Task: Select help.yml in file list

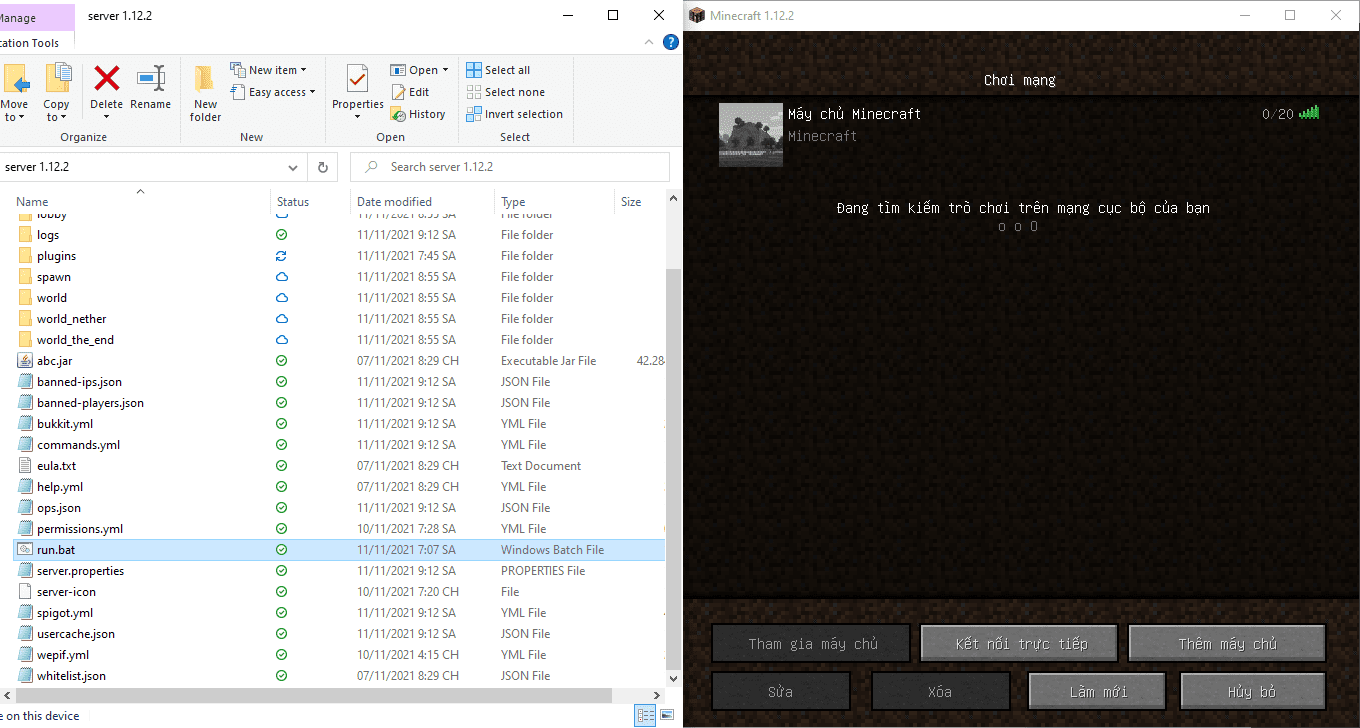Action: pyautogui.click(x=60, y=487)
